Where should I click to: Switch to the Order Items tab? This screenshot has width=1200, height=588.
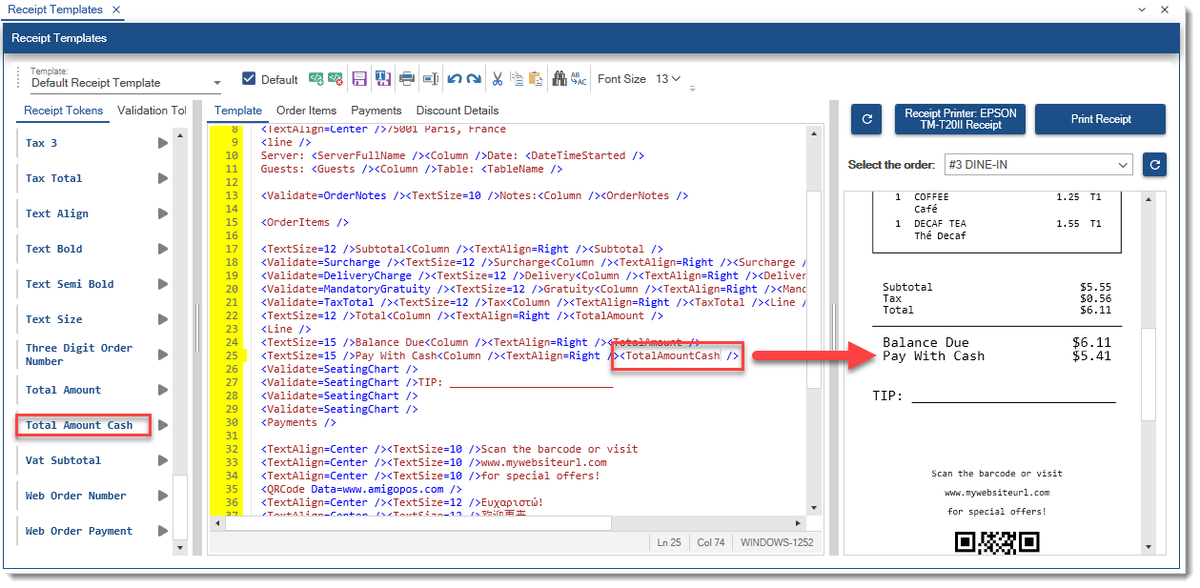click(306, 111)
